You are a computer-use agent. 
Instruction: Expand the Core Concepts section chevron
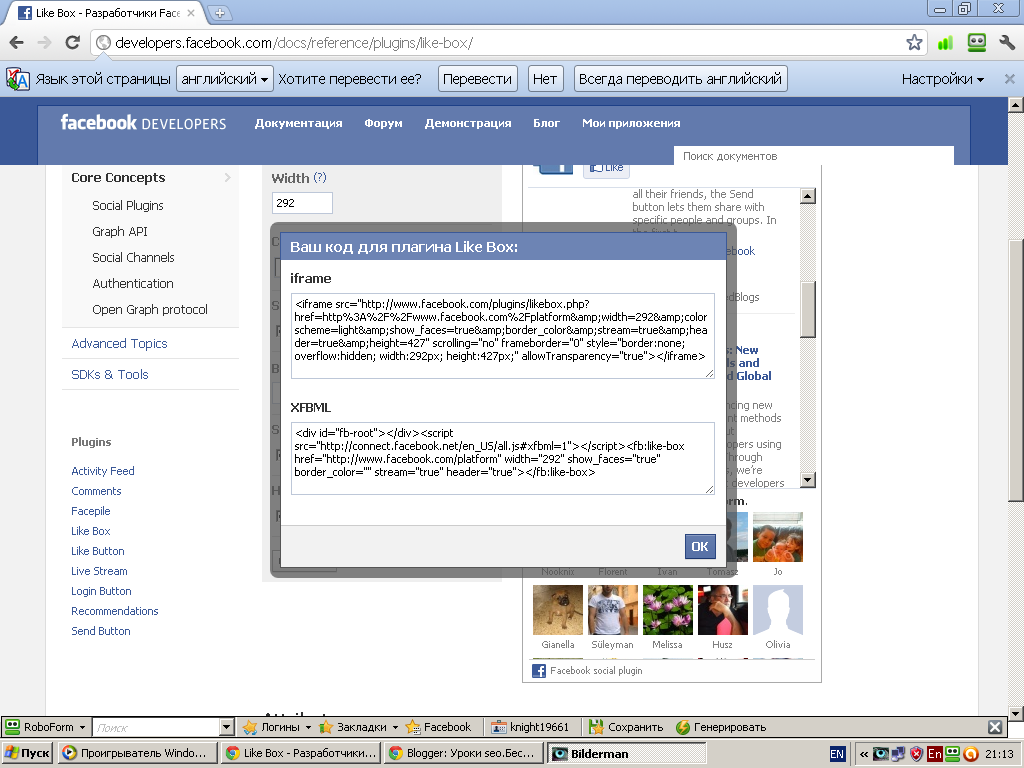[227, 178]
